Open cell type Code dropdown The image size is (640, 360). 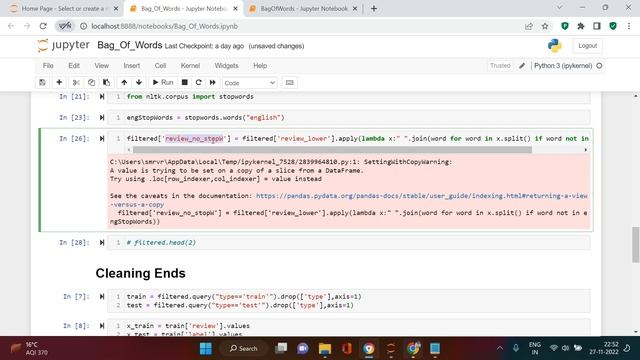click(249, 83)
